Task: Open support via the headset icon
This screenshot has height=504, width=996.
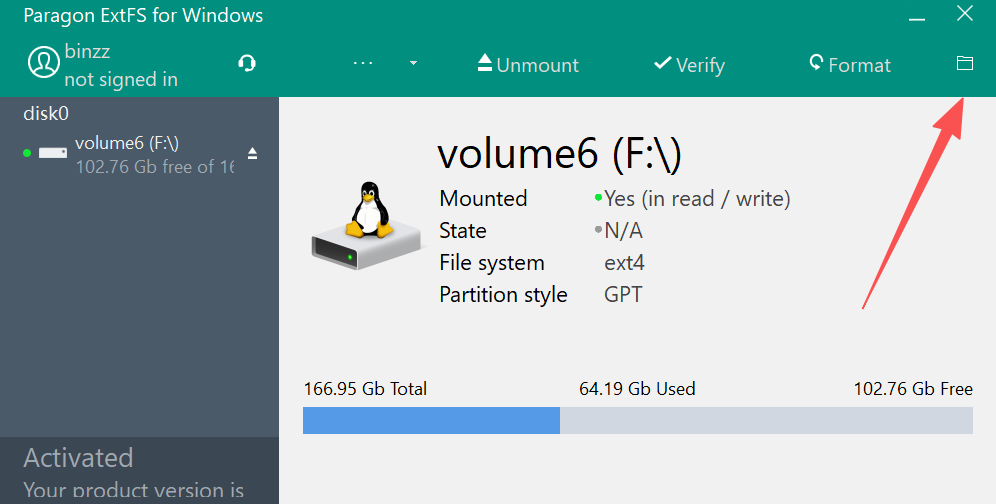Action: tap(246, 63)
